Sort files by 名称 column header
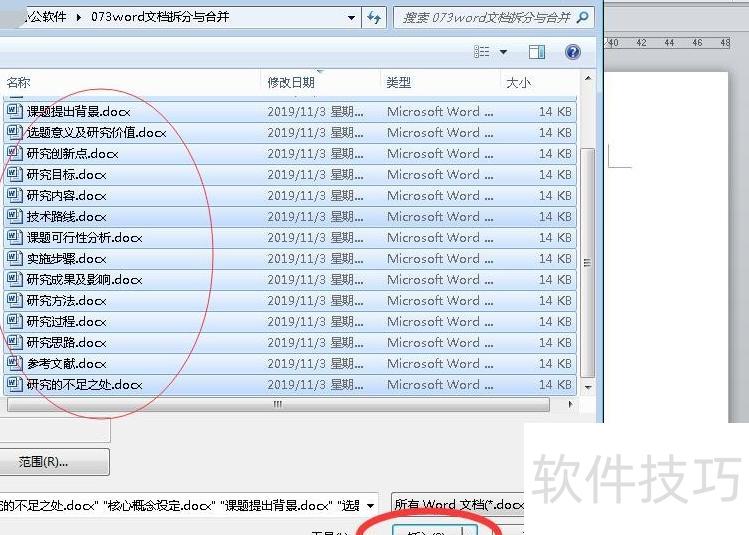Screen dimensions: 749x535 click(x=19, y=83)
